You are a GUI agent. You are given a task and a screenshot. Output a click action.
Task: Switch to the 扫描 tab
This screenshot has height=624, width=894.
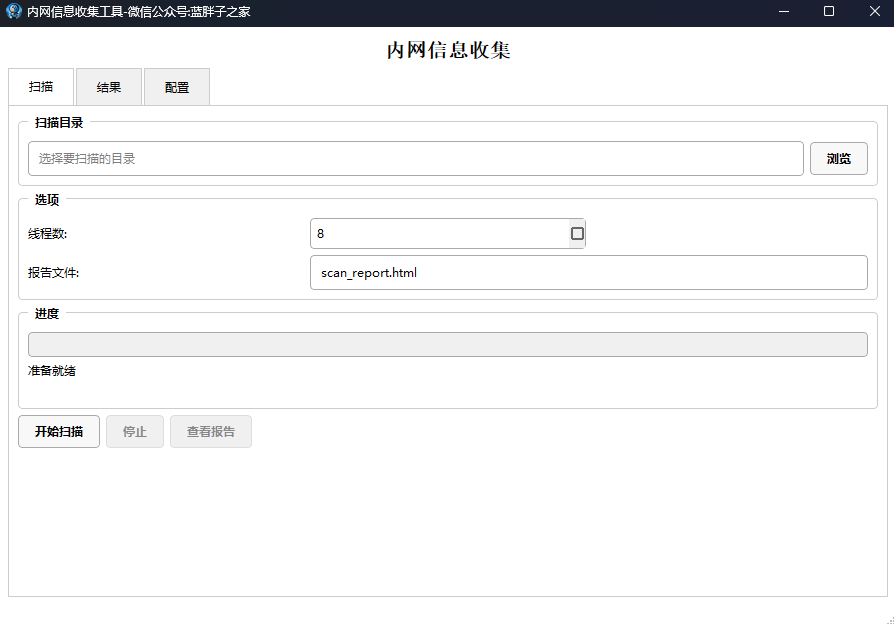40,87
